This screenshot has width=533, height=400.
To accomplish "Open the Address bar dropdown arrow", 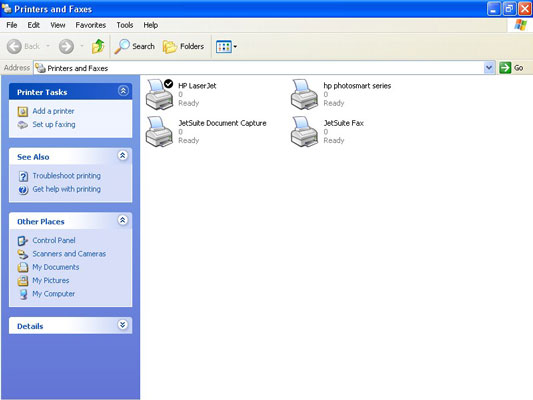I will coord(489,68).
